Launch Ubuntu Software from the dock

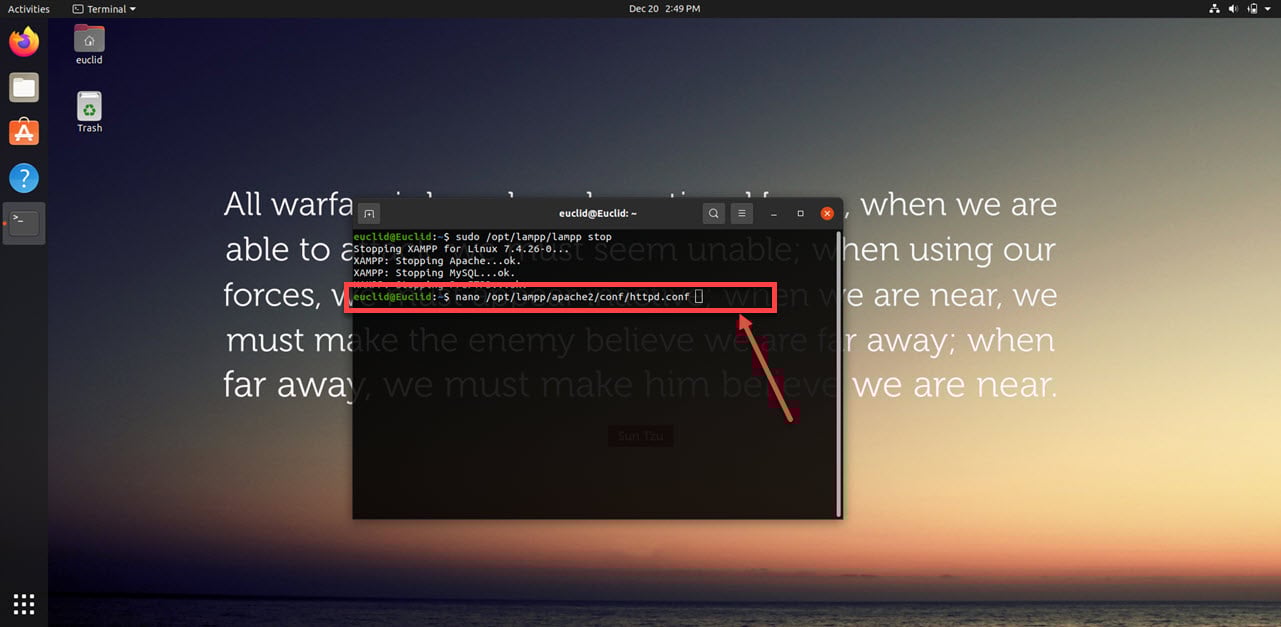tap(24, 133)
